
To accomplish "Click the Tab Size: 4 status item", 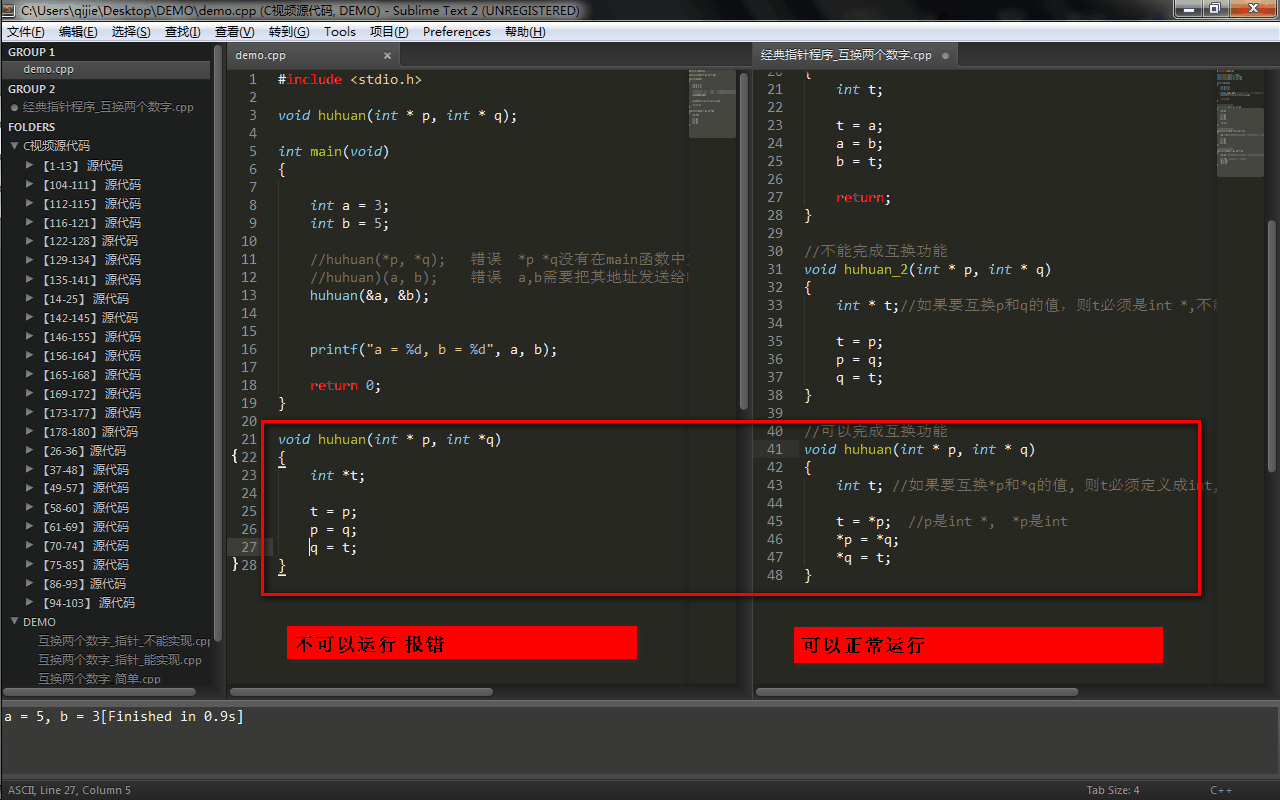I will tap(1113, 790).
